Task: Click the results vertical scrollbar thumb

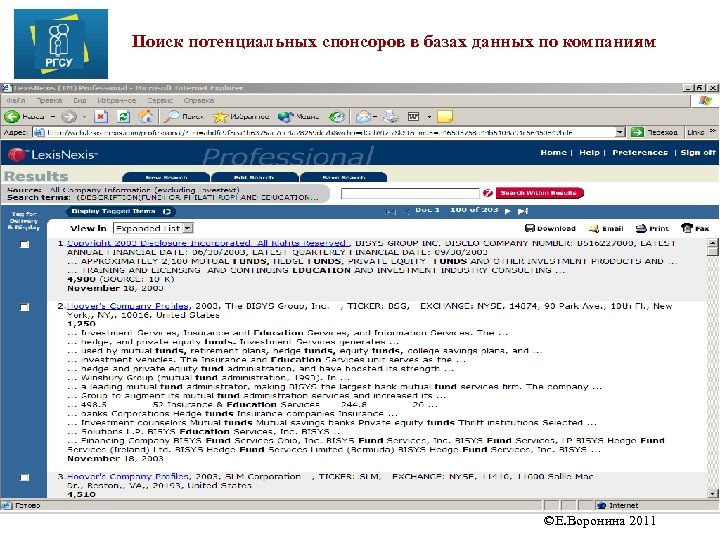Action: click(713, 251)
